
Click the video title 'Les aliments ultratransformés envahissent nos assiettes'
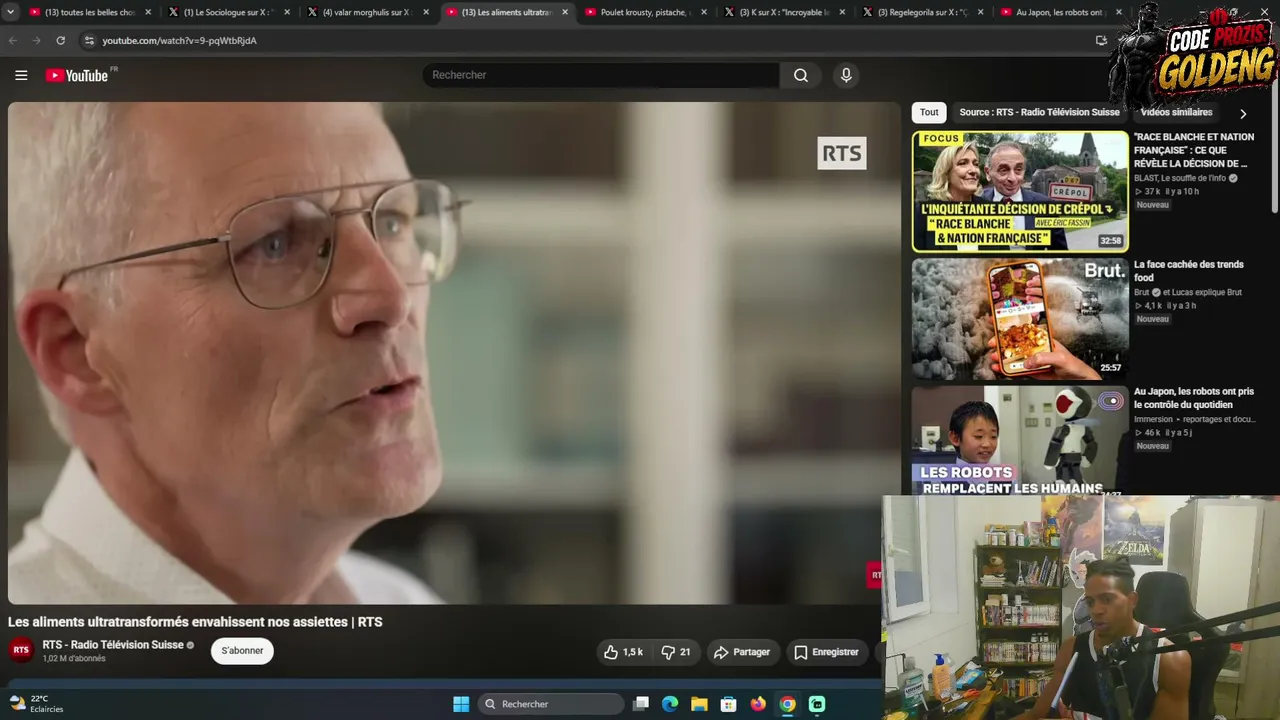(x=195, y=622)
